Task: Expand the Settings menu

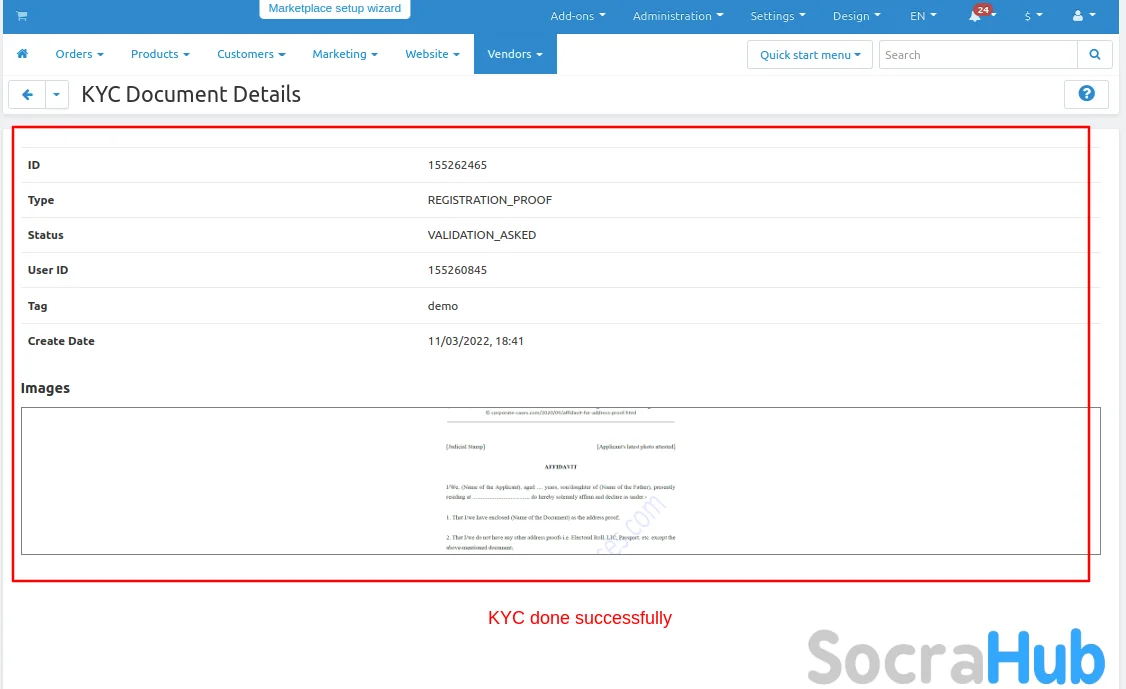Action: pyautogui.click(x=777, y=16)
